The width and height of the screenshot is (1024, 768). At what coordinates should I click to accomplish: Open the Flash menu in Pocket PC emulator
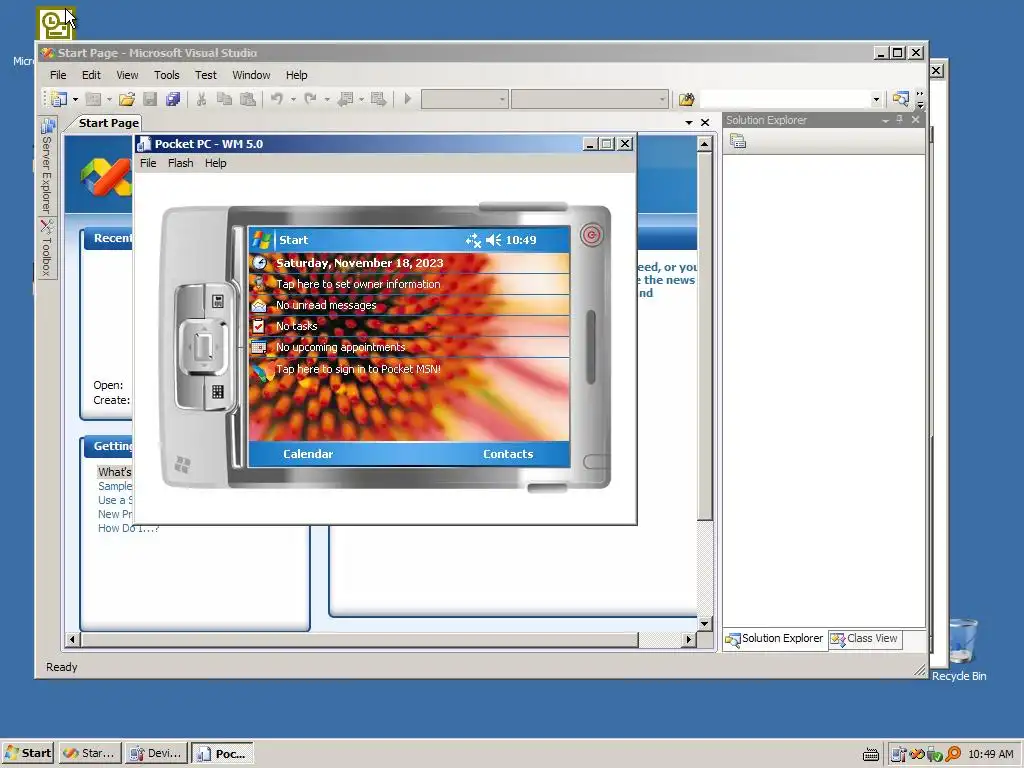180,163
